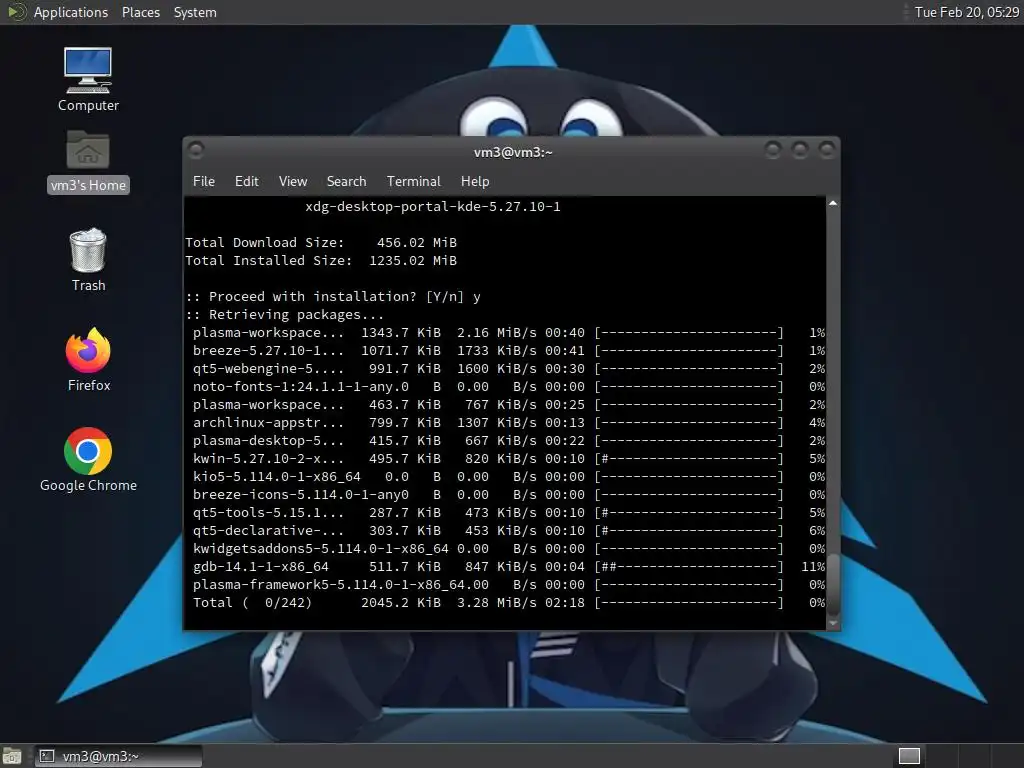Click the noto-fonts-1:24.1.1-1-any row
The width and height of the screenshot is (1024, 768).
click(509, 387)
